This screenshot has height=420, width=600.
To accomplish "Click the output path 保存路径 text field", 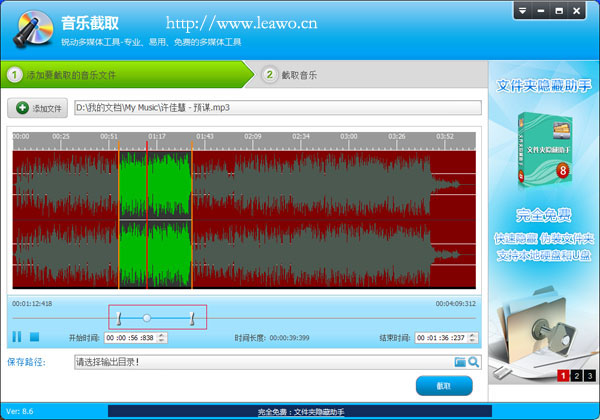I will 262,362.
